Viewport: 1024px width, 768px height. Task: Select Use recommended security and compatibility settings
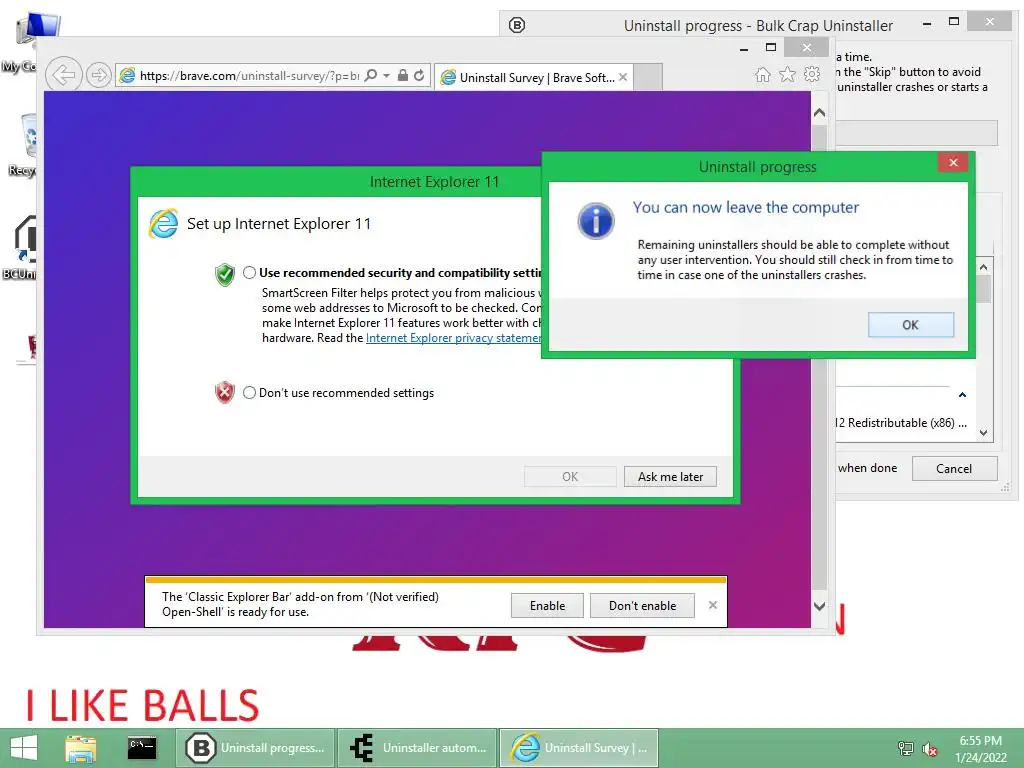[249, 272]
